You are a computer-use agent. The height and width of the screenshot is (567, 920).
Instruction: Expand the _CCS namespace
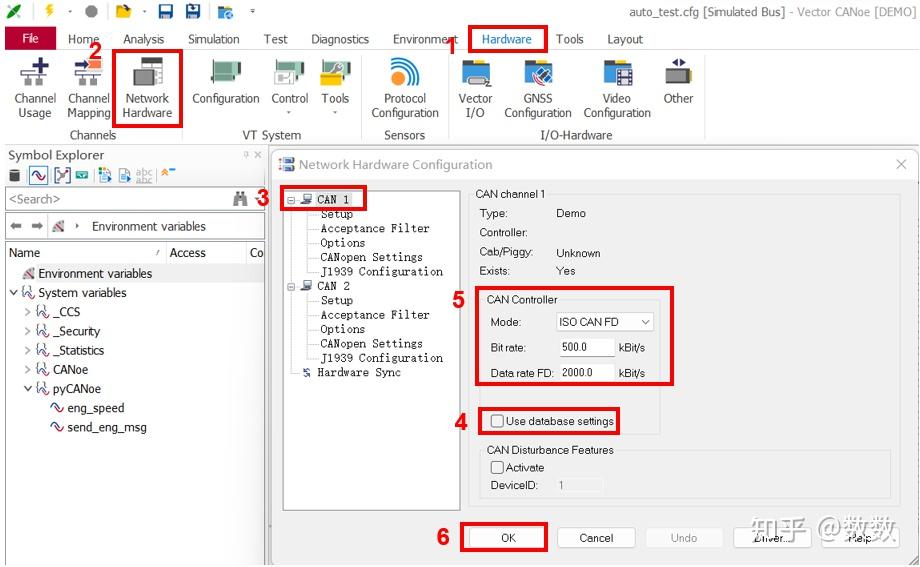coord(27,312)
